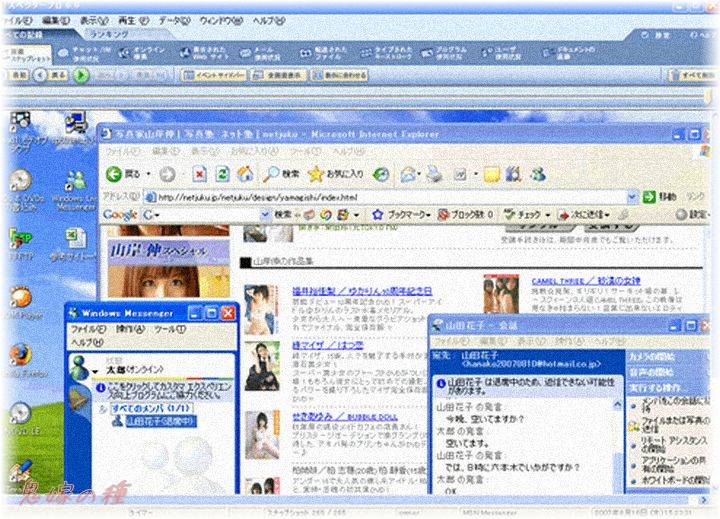
Task: Click the green play button in top toolbar
Action: click(x=80, y=75)
